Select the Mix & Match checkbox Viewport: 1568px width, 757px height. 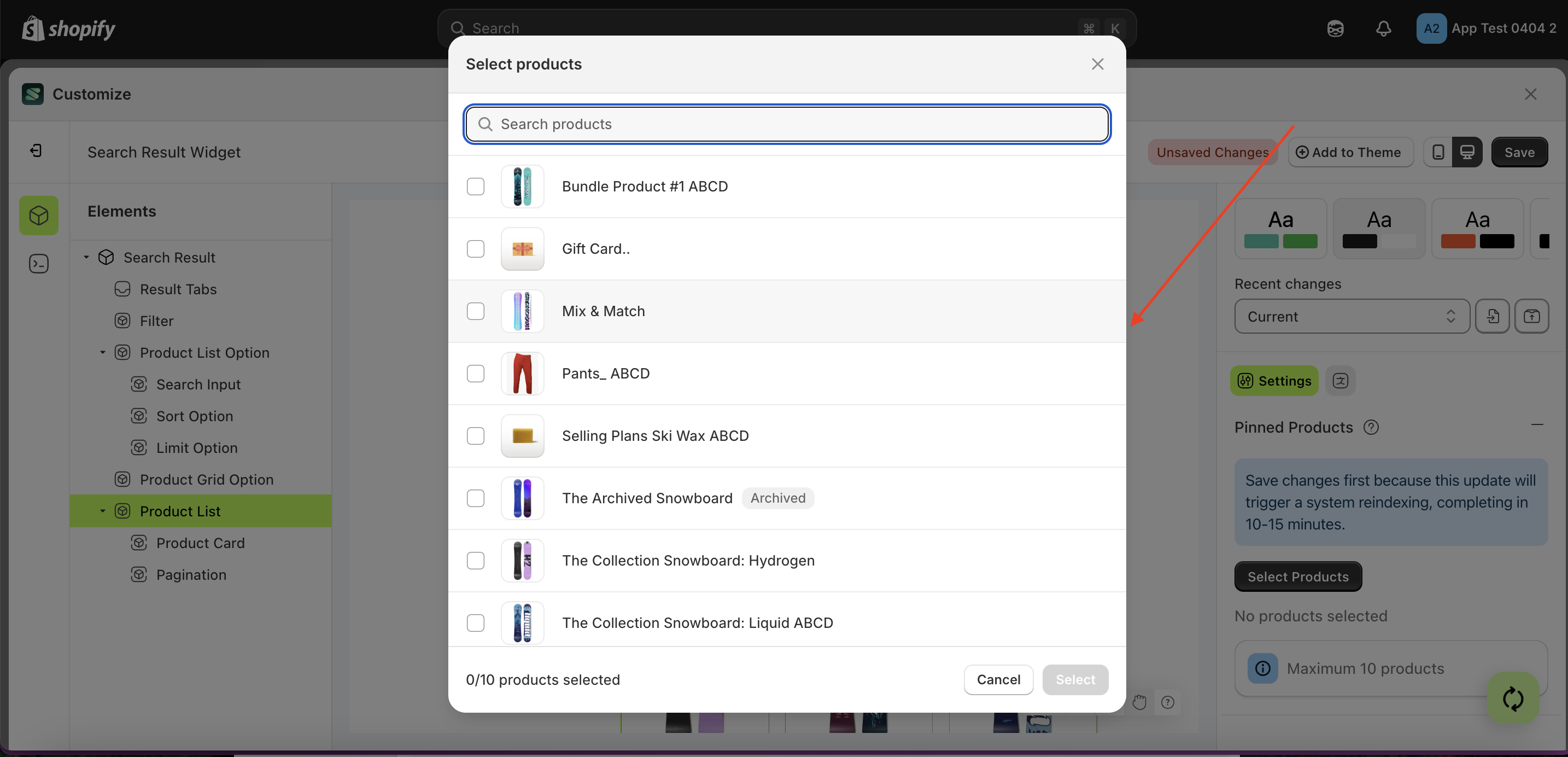pyautogui.click(x=476, y=311)
